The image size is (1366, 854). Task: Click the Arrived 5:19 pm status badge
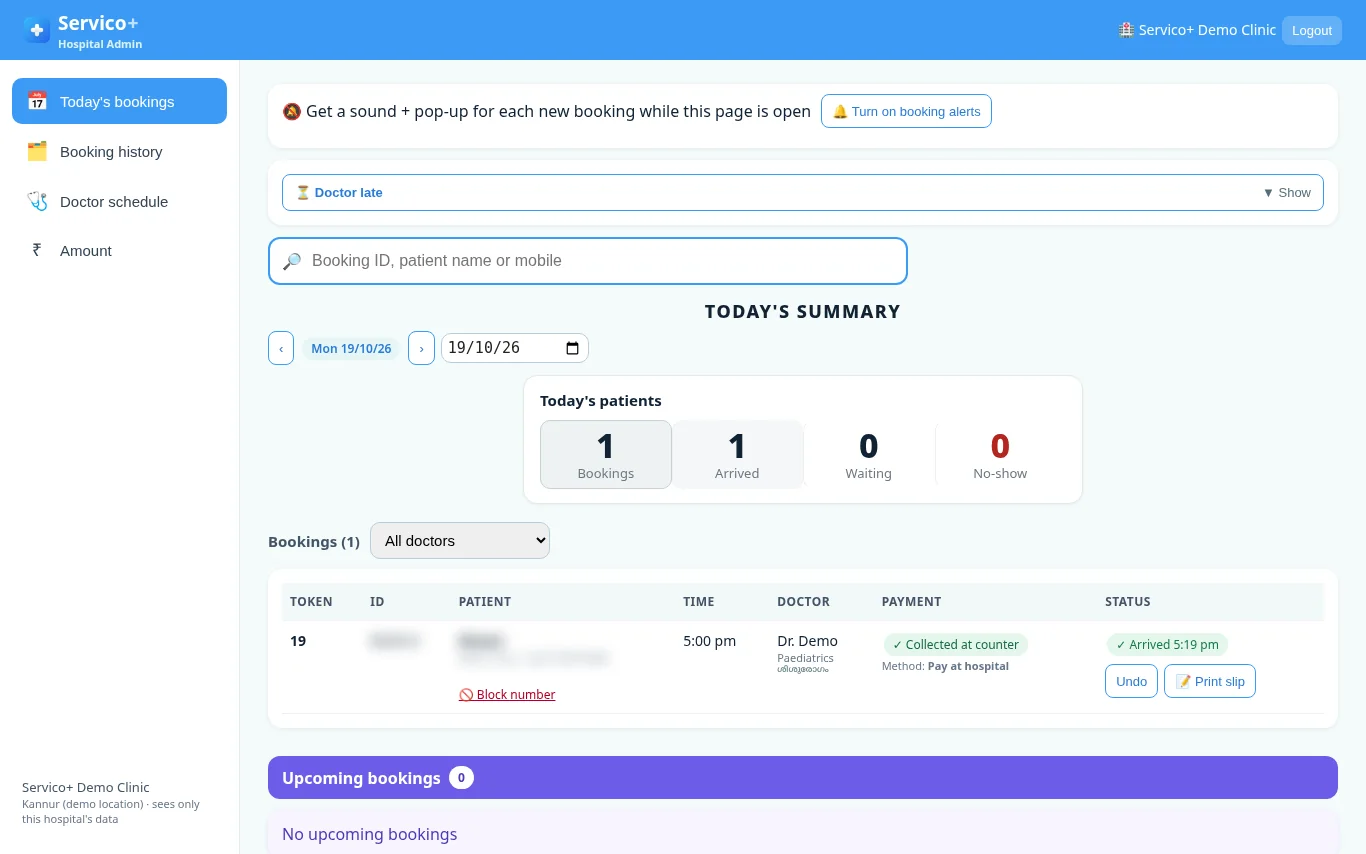click(x=1167, y=645)
